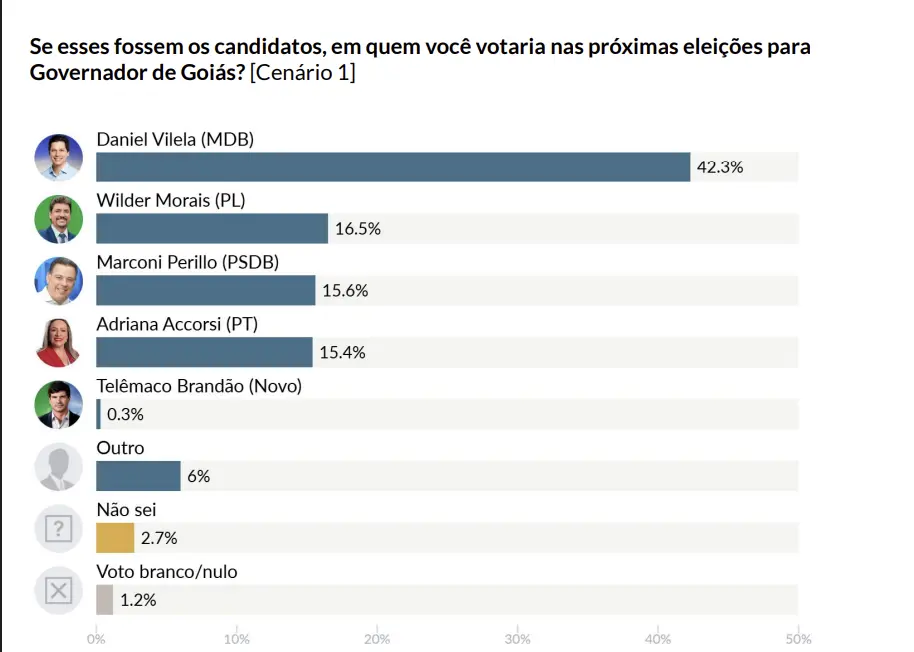
Task: Click the Daniel Vilela (MDB) name label
Action: click(x=175, y=139)
